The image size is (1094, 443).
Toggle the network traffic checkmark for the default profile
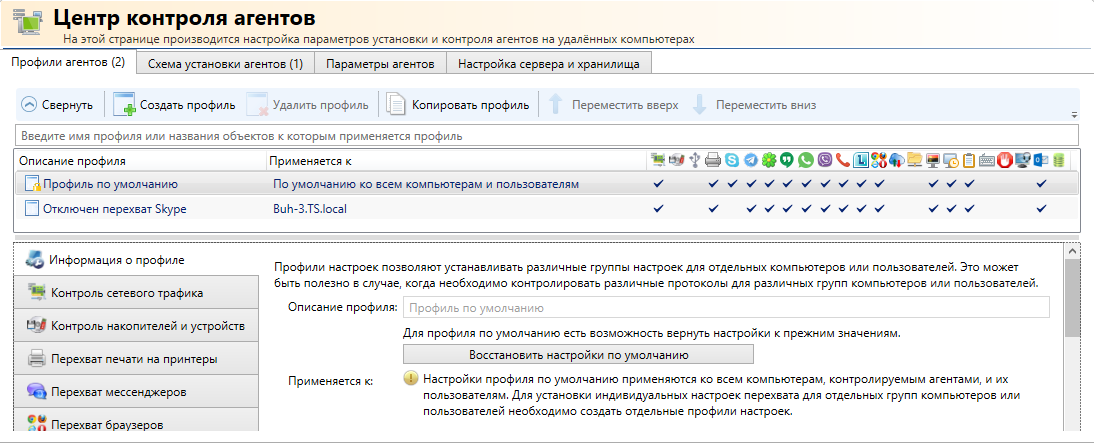tap(657, 184)
